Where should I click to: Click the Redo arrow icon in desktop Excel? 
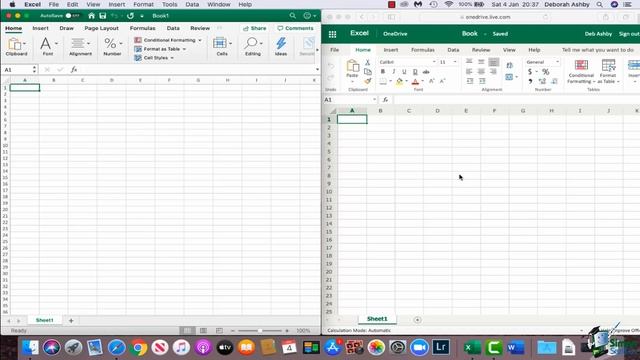pos(130,16)
